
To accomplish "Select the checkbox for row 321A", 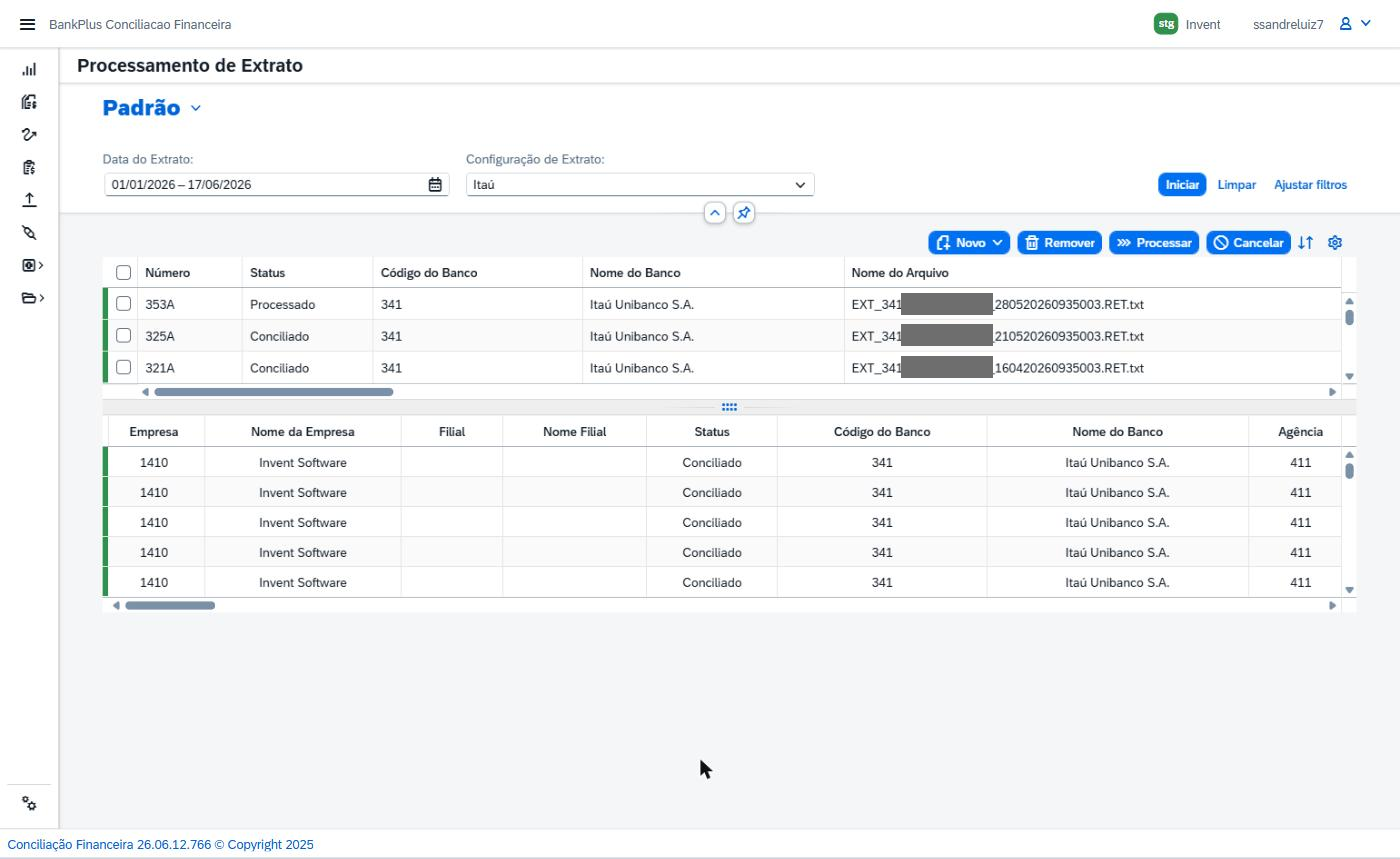I will pyautogui.click(x=123, y=368).
